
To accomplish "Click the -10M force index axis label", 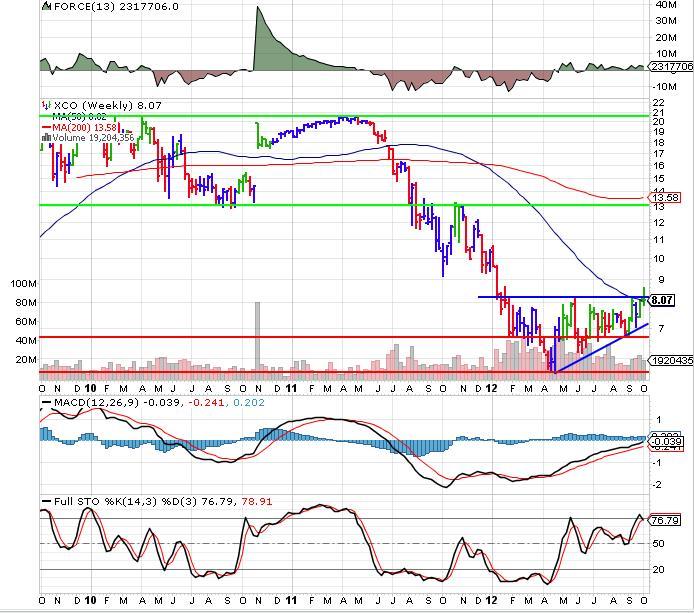I will click(664, 86).
